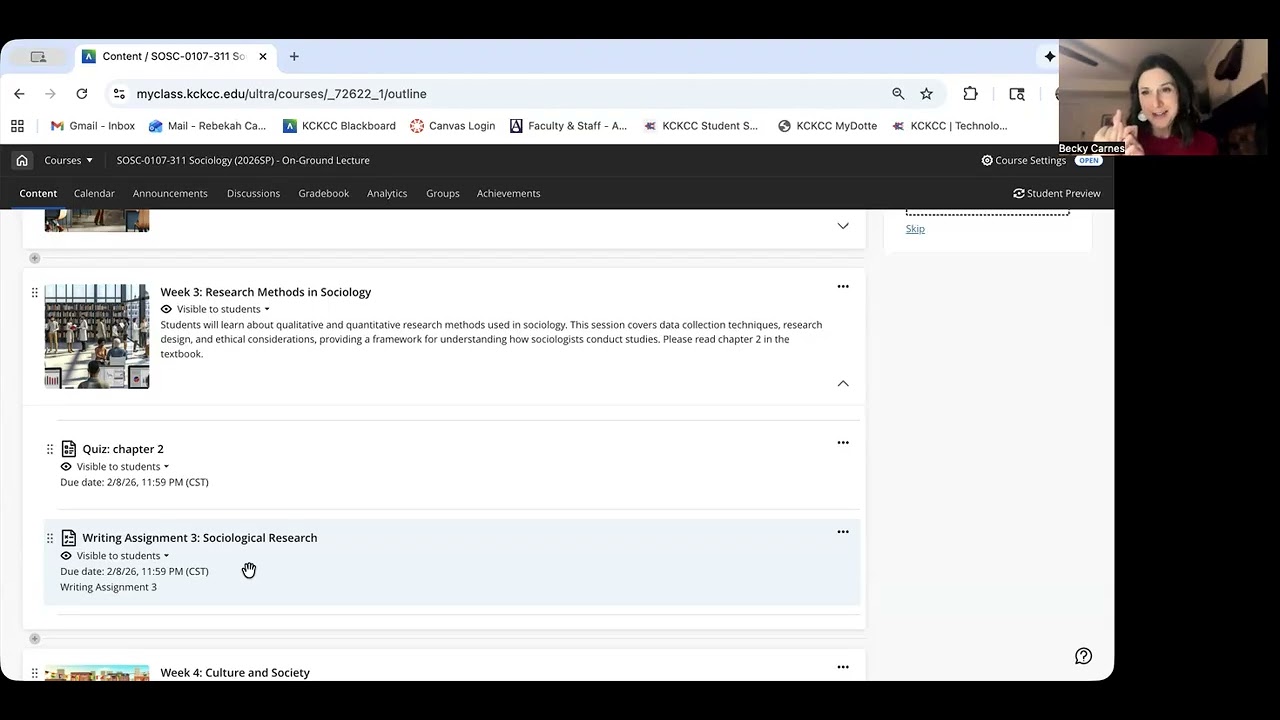Open Week 3 Visible to students dropdown
This screenshot has width=1280, height=720.
coord(223,309)
